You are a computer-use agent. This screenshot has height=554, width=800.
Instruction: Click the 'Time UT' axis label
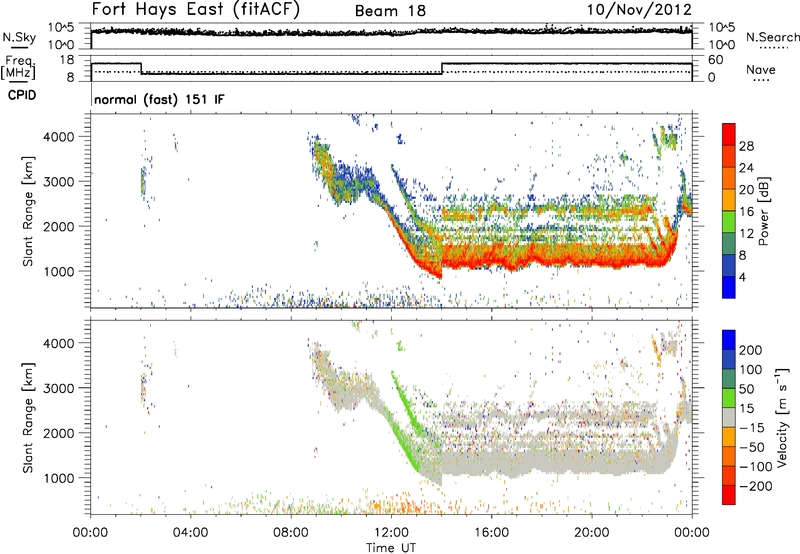coord(391,548)
